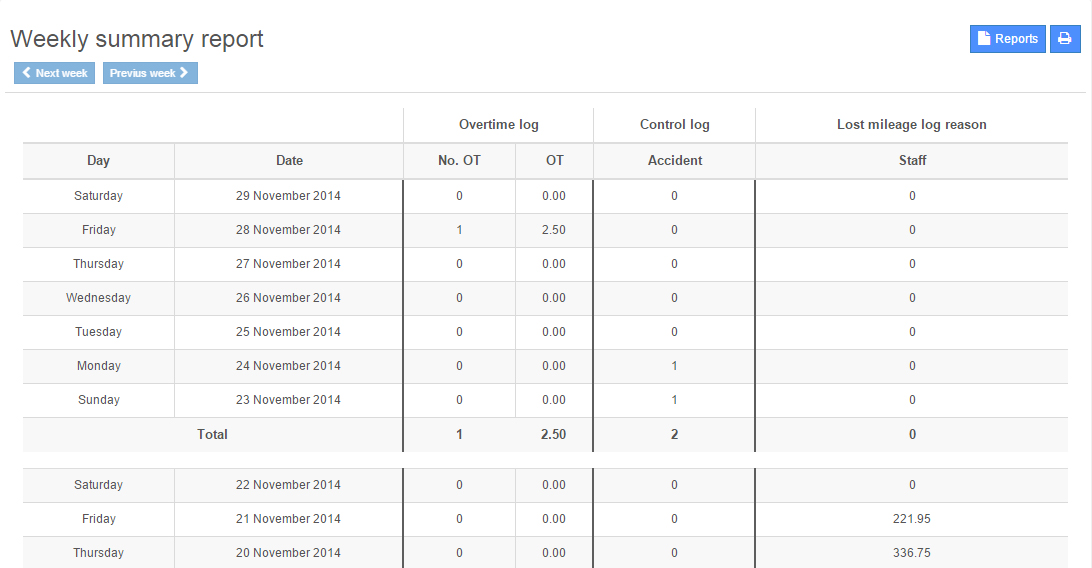Click the right chevron on Previous week
Viewport: 1092px width, 568px height.
184,73
